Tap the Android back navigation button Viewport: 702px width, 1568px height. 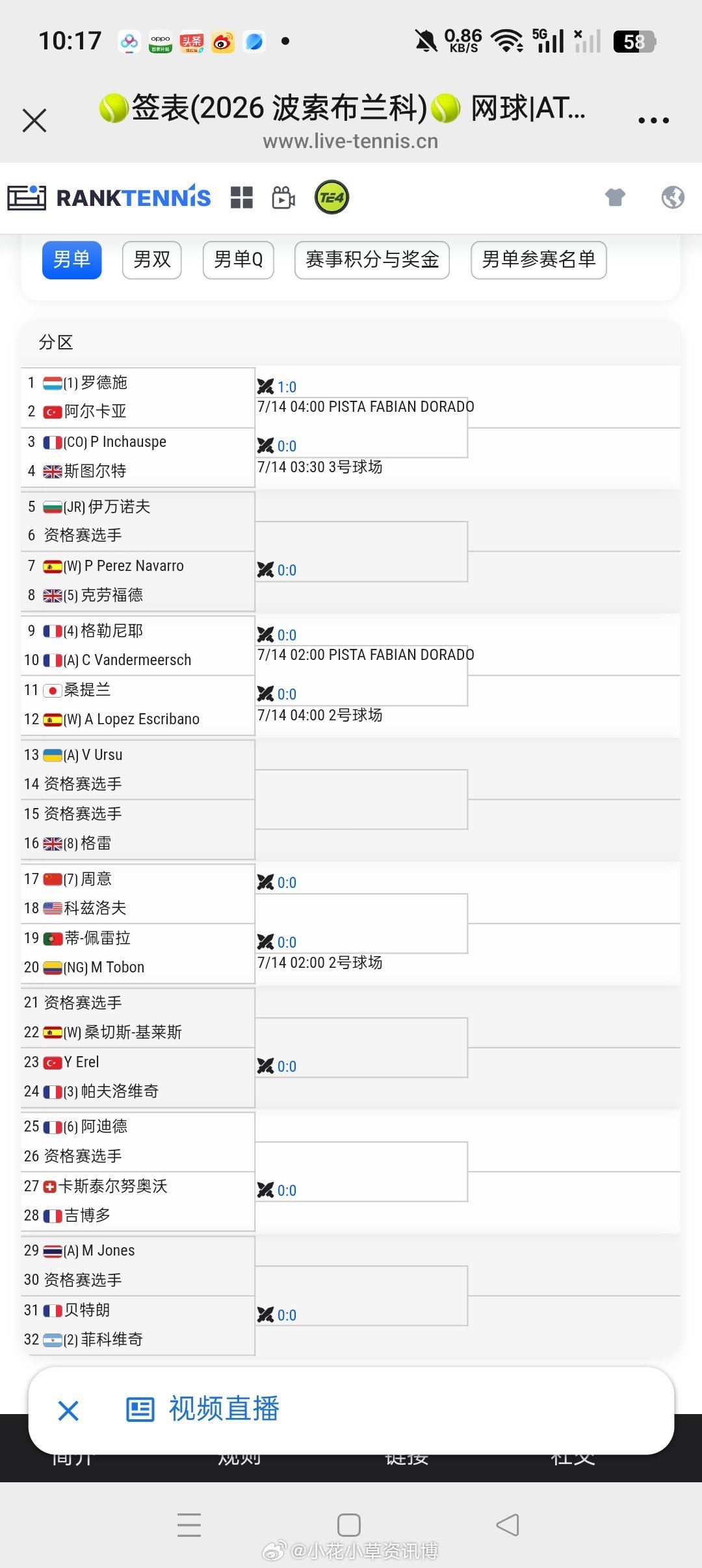point(508,1524)
